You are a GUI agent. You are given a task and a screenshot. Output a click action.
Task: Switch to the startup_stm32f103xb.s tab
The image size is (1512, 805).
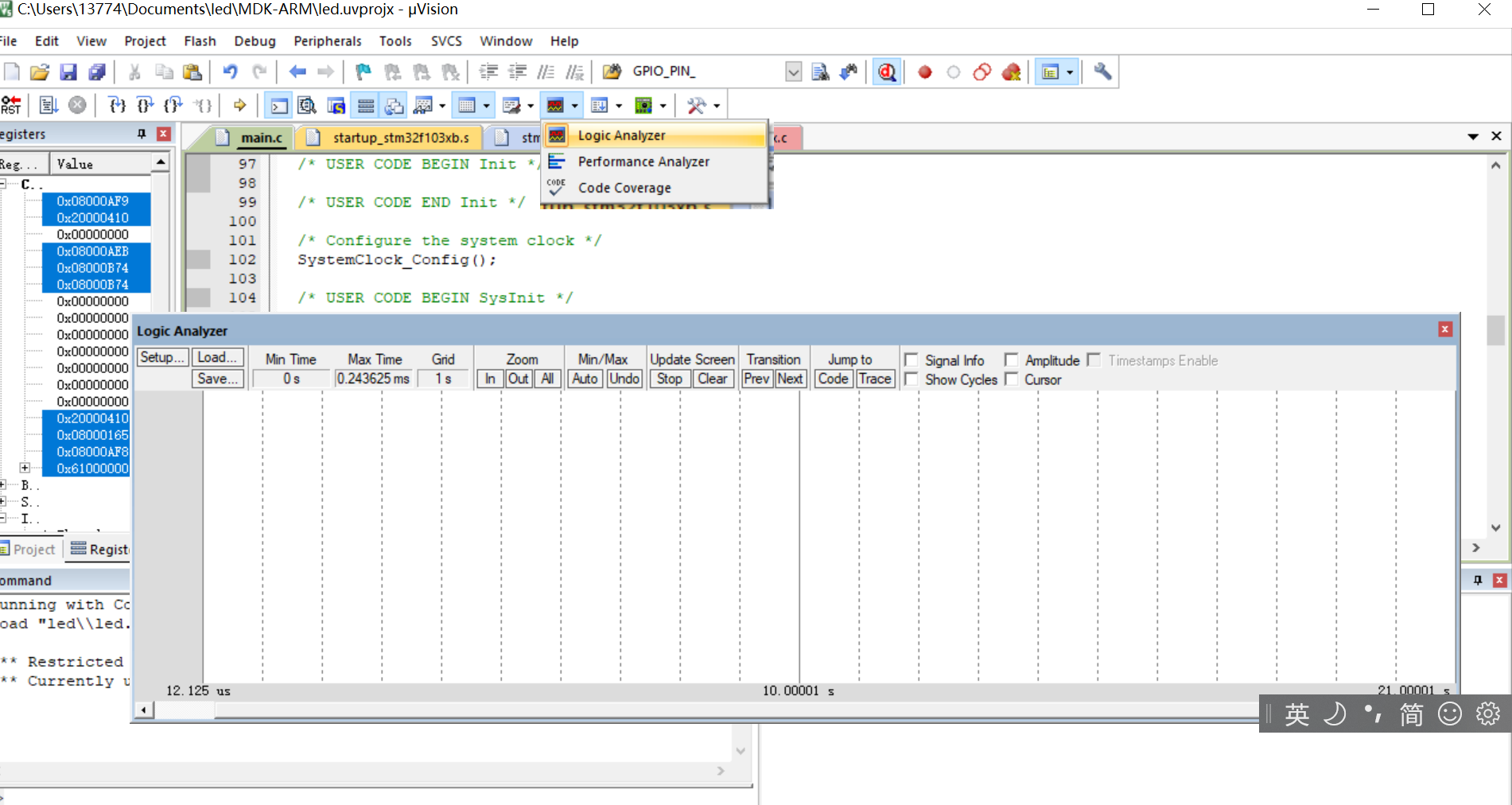pyautogui.click(x=400, y=138)
